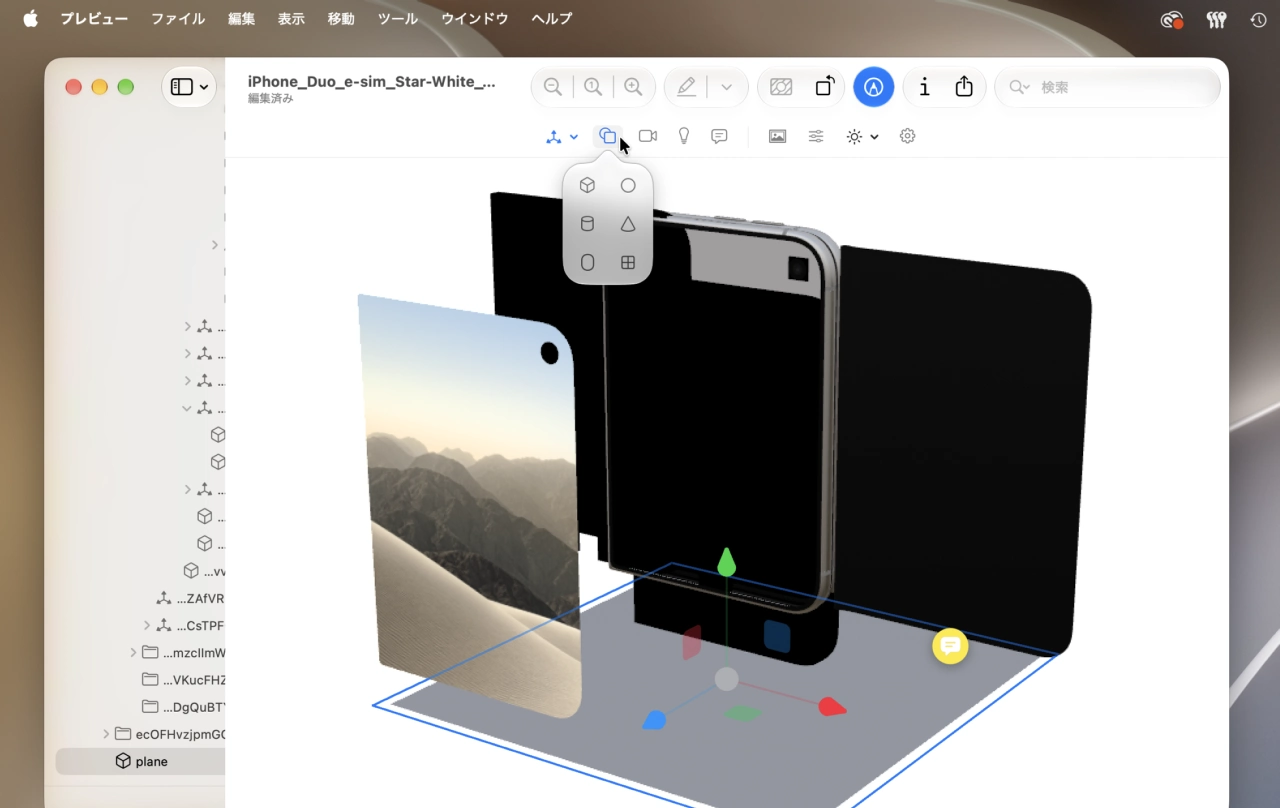The width and height of the screenshot is (1280, 808).
Task: Select the sphere primitive in the shapes popover
Action: coord(628,185)
